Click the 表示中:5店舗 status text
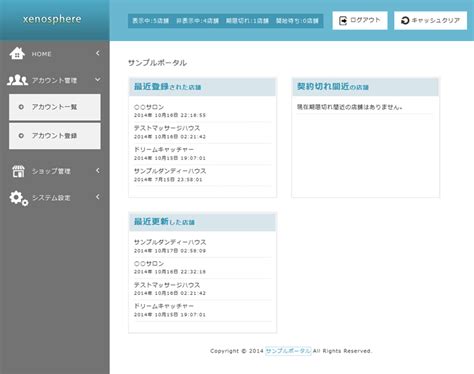Image resolution: width=474 pixels, height=374 pixels. click(x=151, y=21)
